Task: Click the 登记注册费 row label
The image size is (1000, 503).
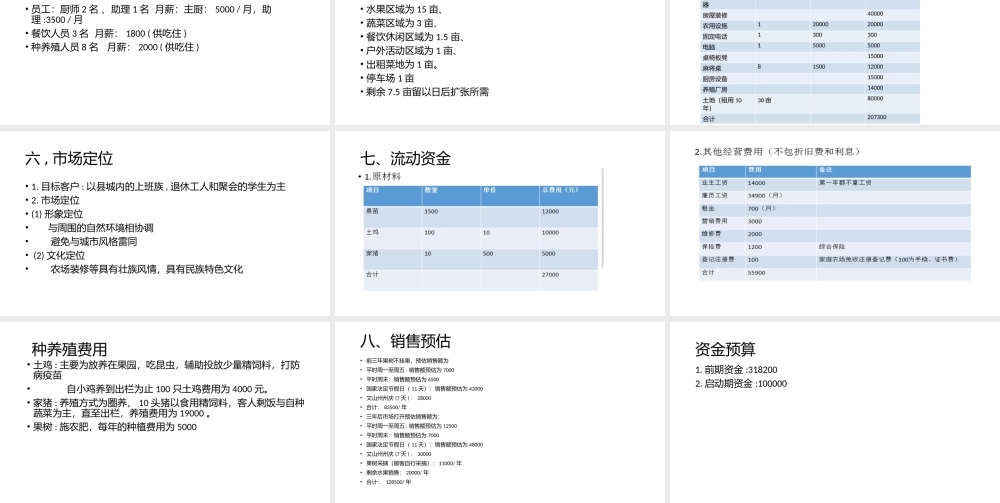Action: (x=717, y=259)
